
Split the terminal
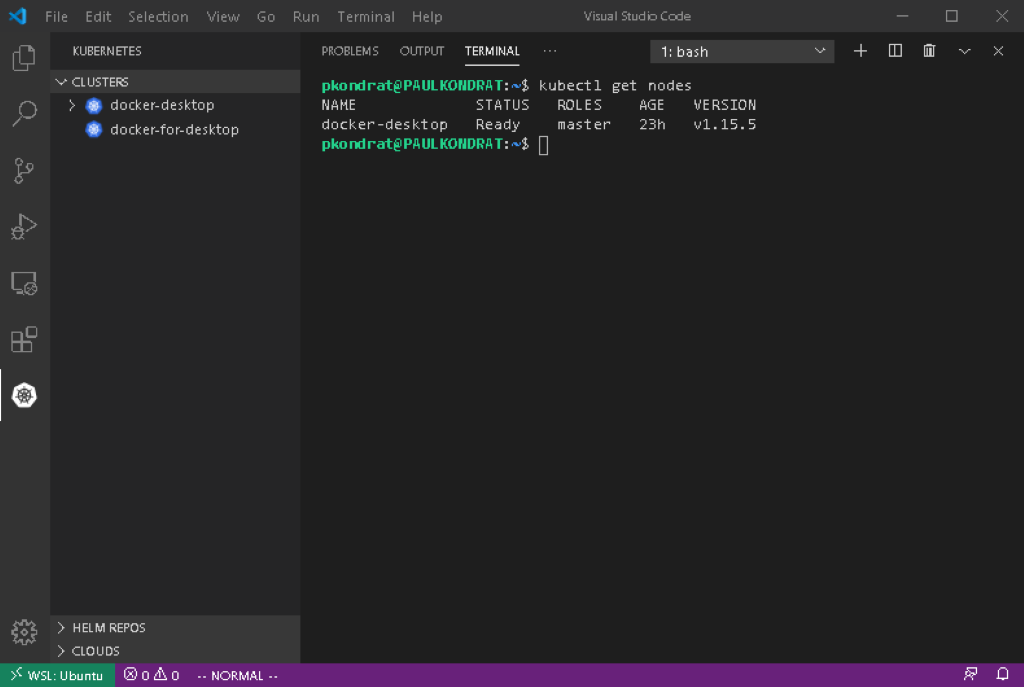(894, 50)
